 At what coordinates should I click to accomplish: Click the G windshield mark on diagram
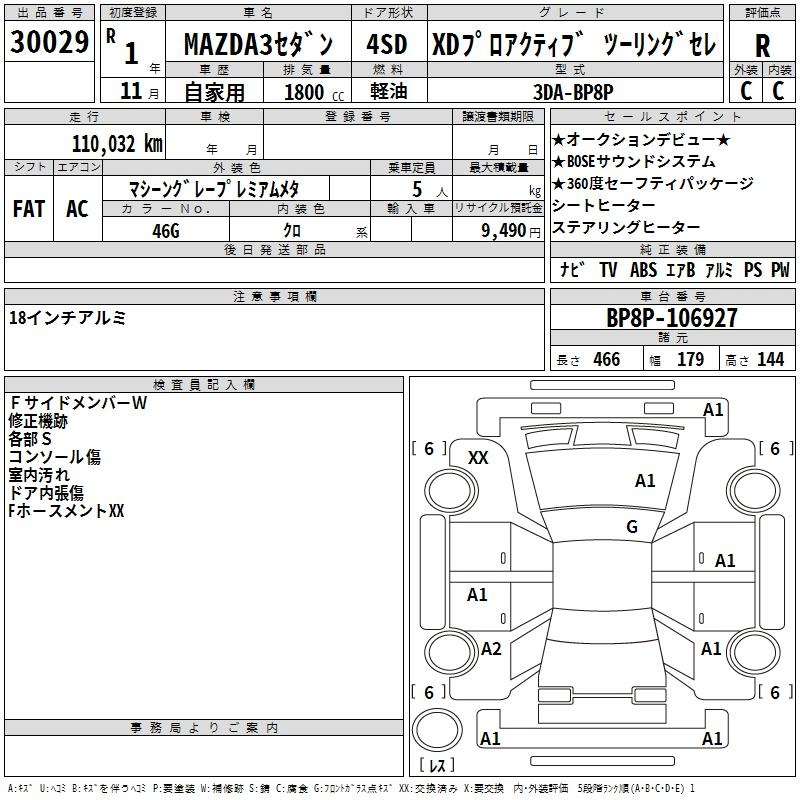(632, 527)
